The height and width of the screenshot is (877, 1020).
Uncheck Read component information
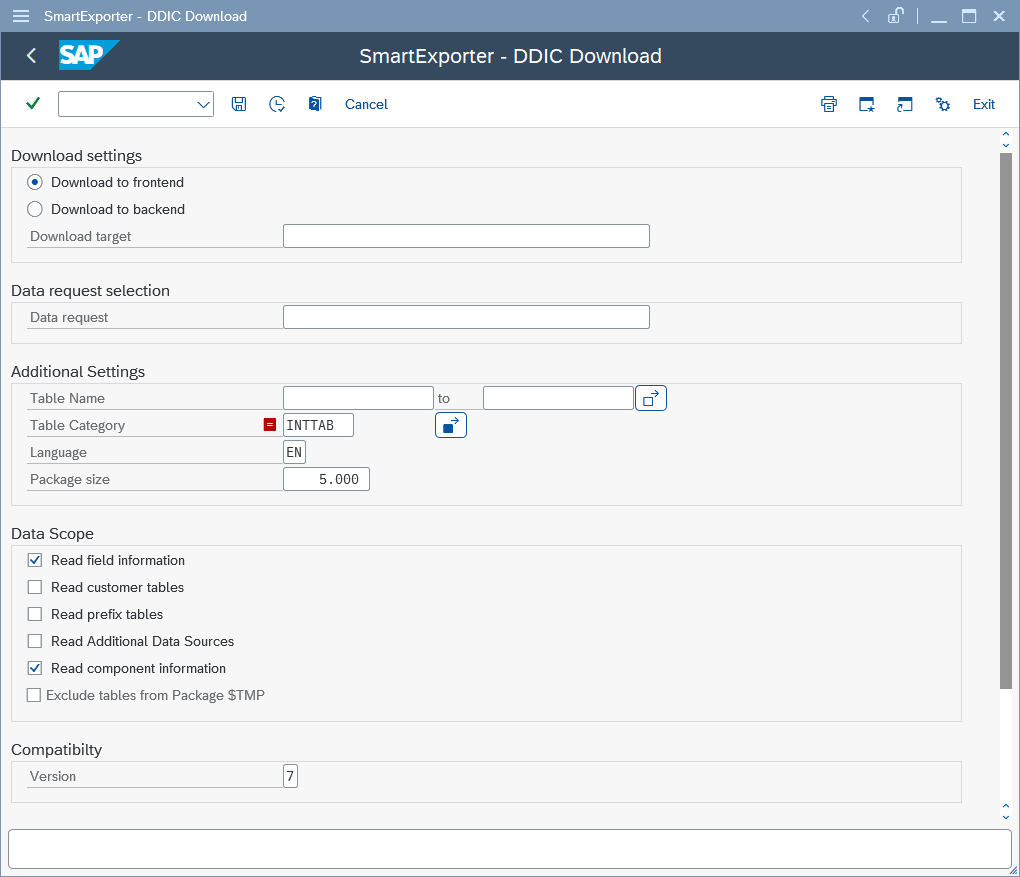click(35, 668)
